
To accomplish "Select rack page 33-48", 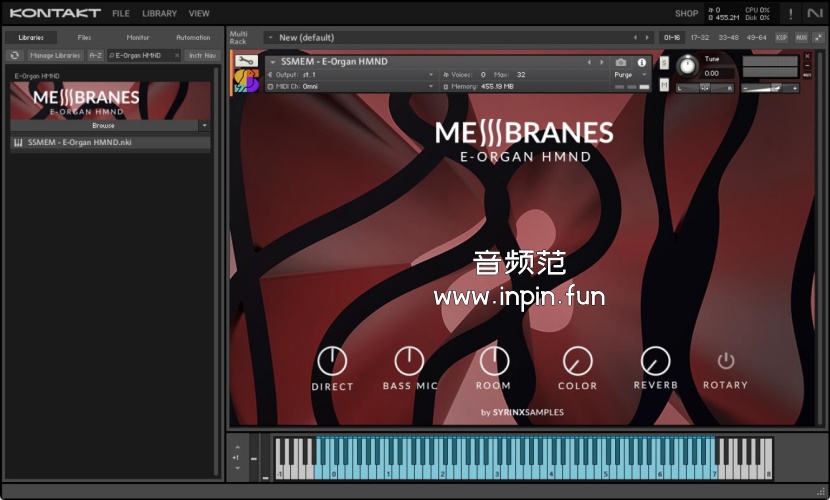I will point(728,38).
